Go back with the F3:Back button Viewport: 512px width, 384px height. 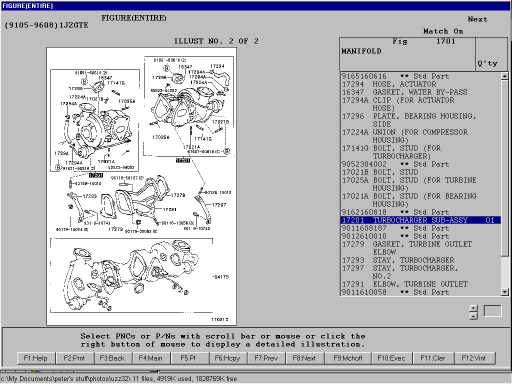[x=112, y=358]
